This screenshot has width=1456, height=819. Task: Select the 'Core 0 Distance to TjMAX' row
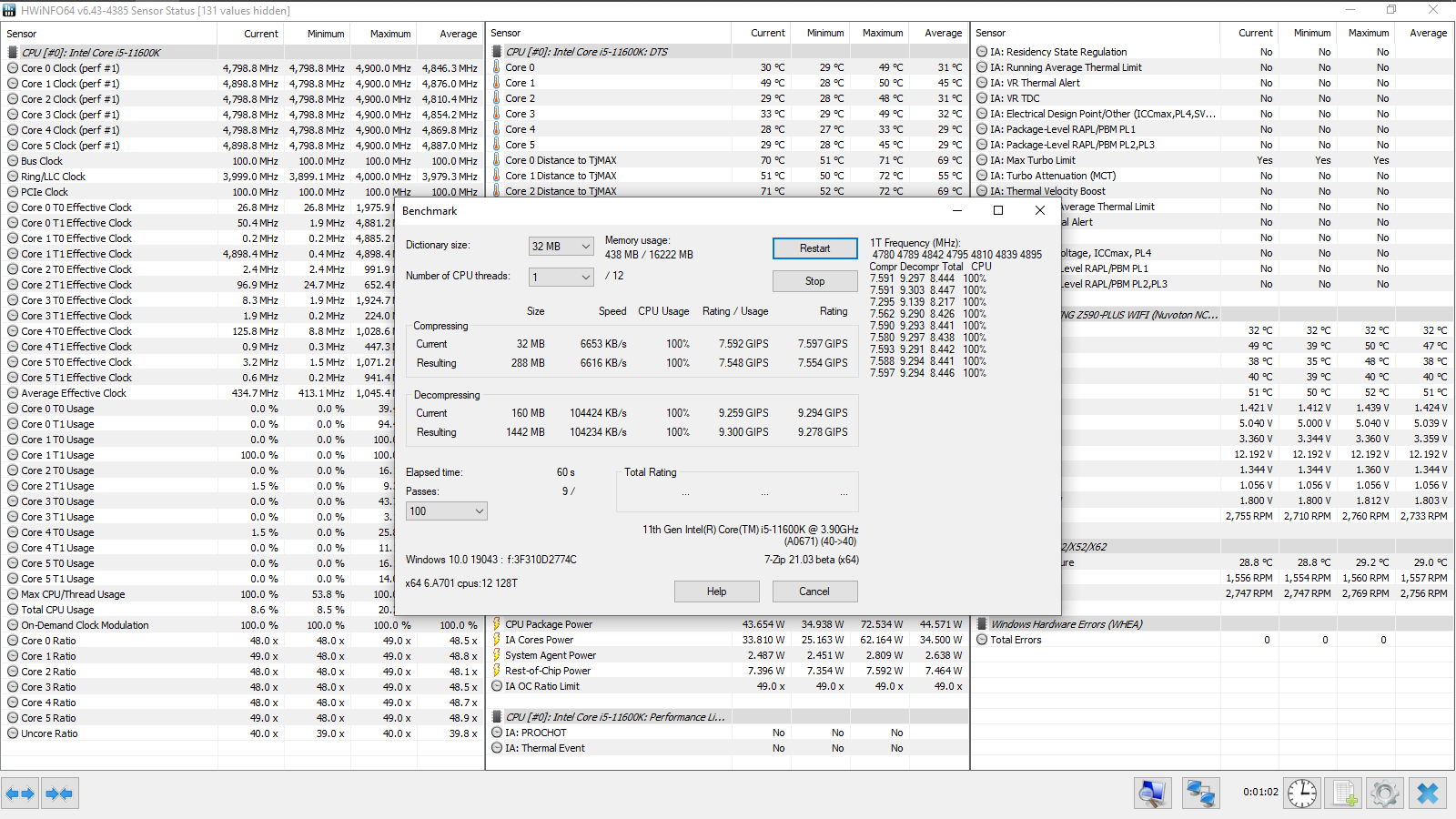tap(728, 160)
